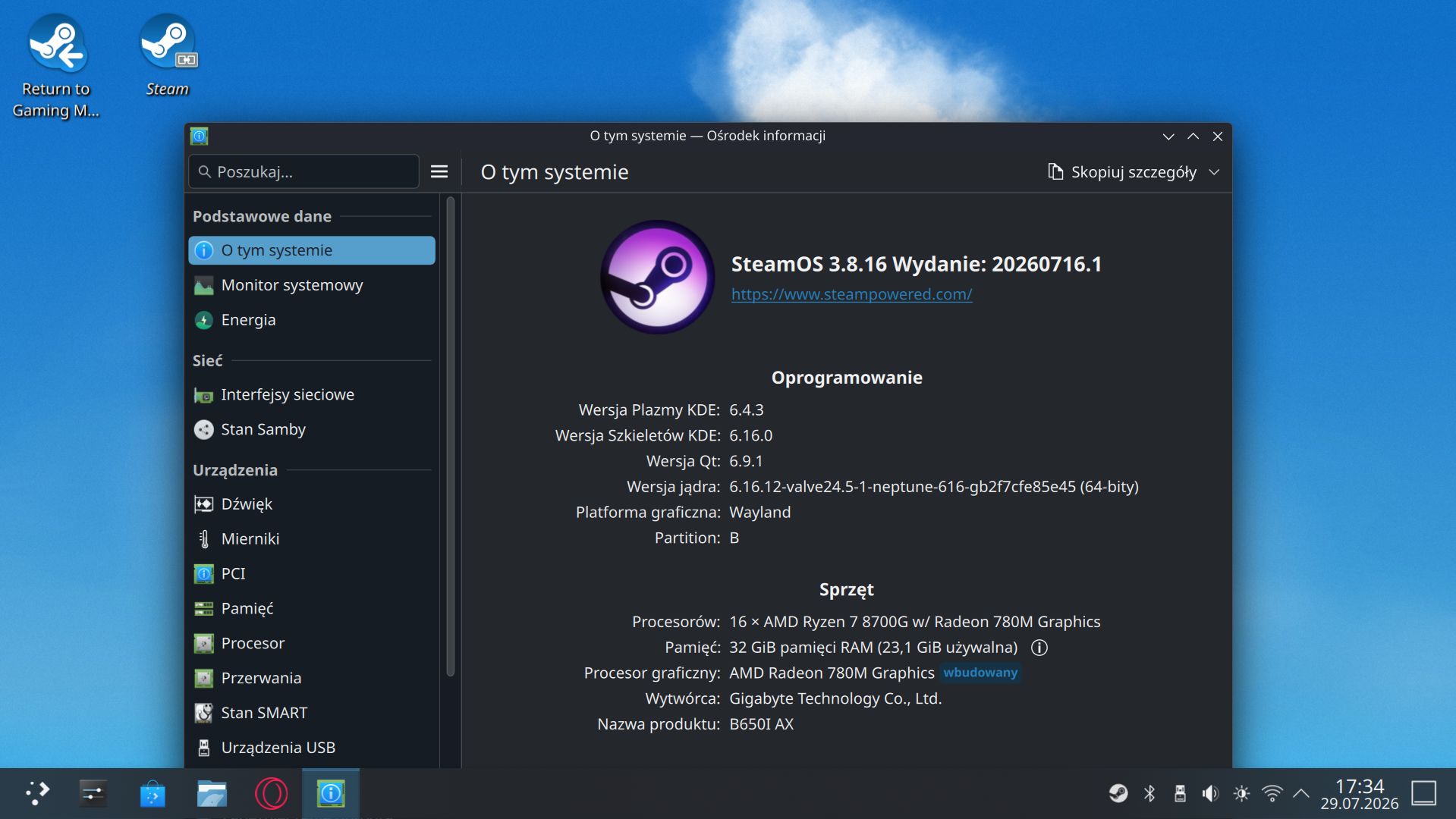Focus the Poszukaj search field
The image size is (1456, 819).
303,172
